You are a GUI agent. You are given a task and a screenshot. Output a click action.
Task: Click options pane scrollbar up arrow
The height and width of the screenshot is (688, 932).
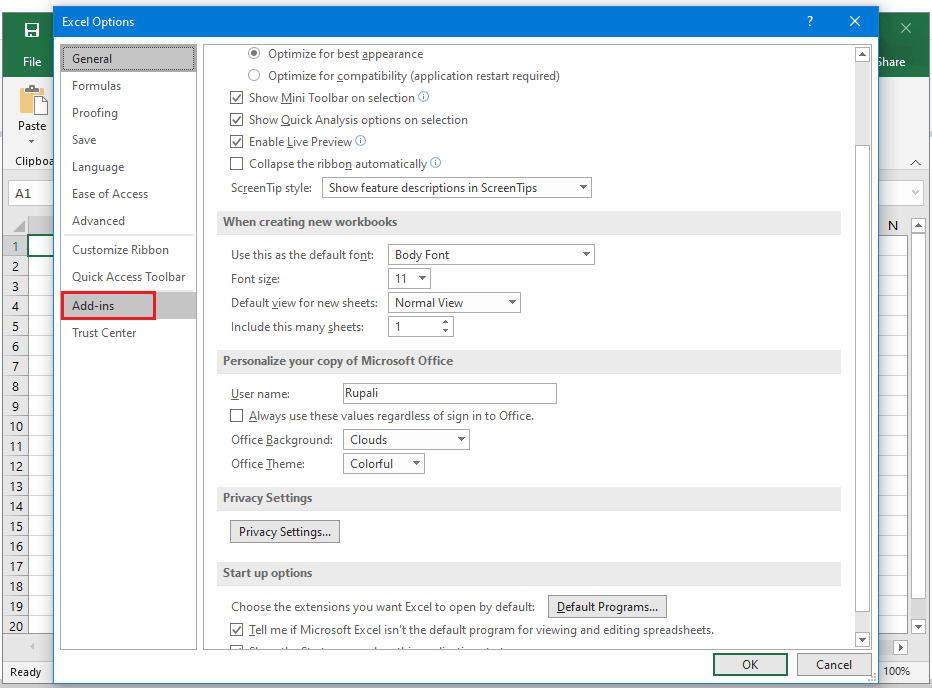pos(862,55)
